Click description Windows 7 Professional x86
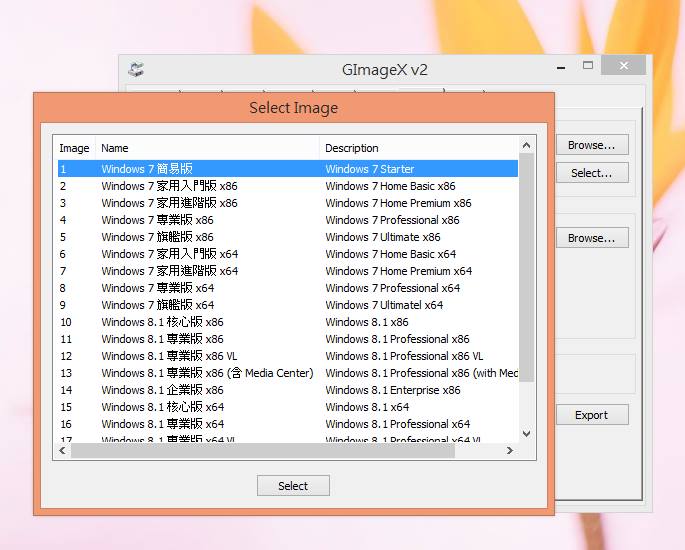Image resolution: width=685 pixels, height=550 pixels. [392, 220]
